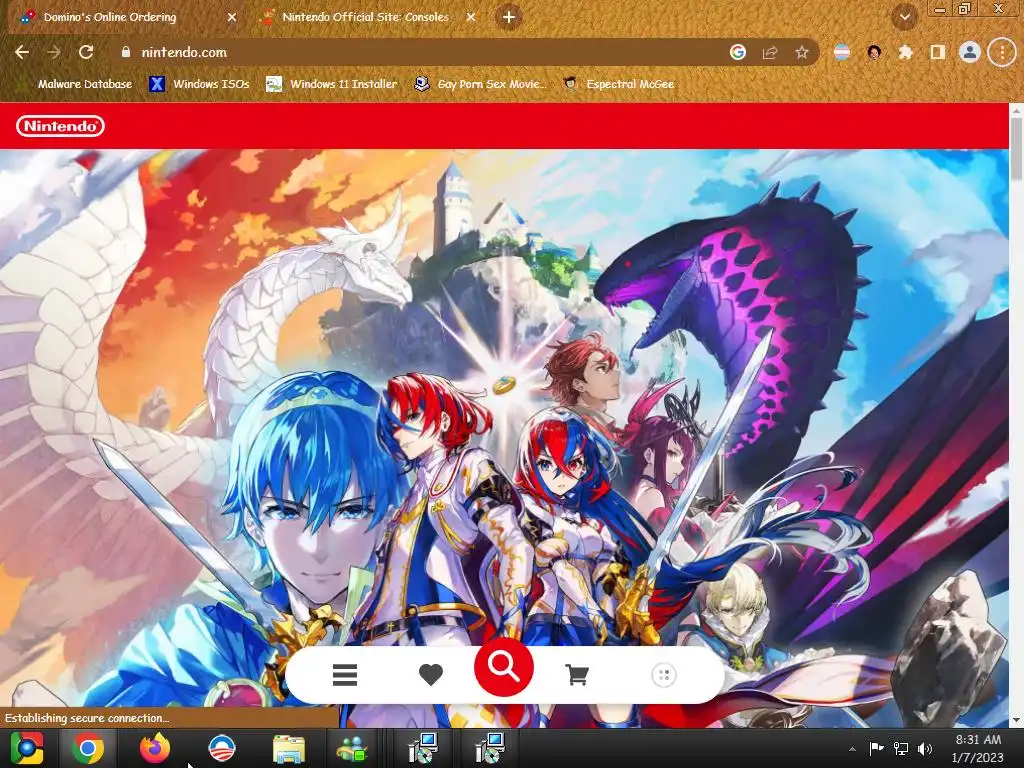
Task: Open a new tab with the plus button
Action: 509,17
